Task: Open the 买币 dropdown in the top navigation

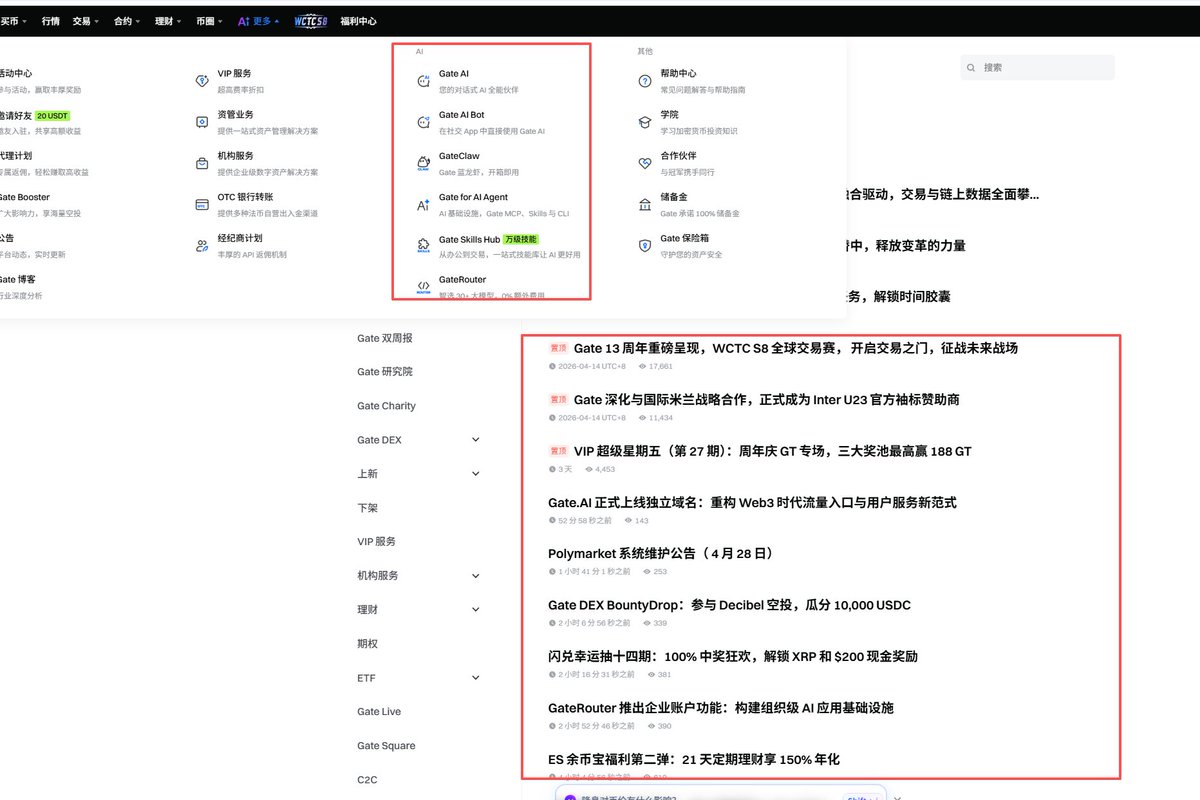Action: [x=14, y=20]
